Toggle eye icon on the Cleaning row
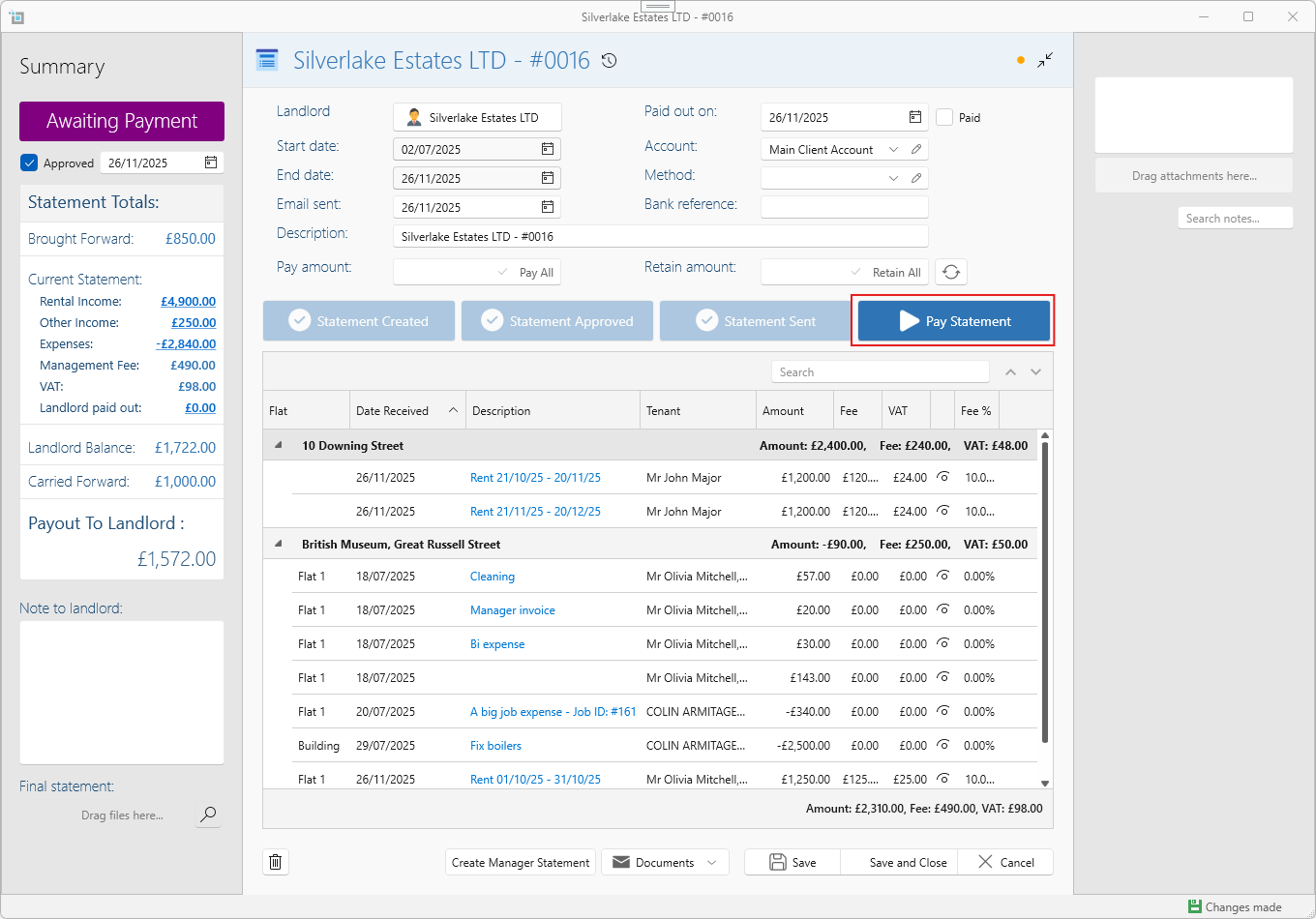 (x=943, y=576)
